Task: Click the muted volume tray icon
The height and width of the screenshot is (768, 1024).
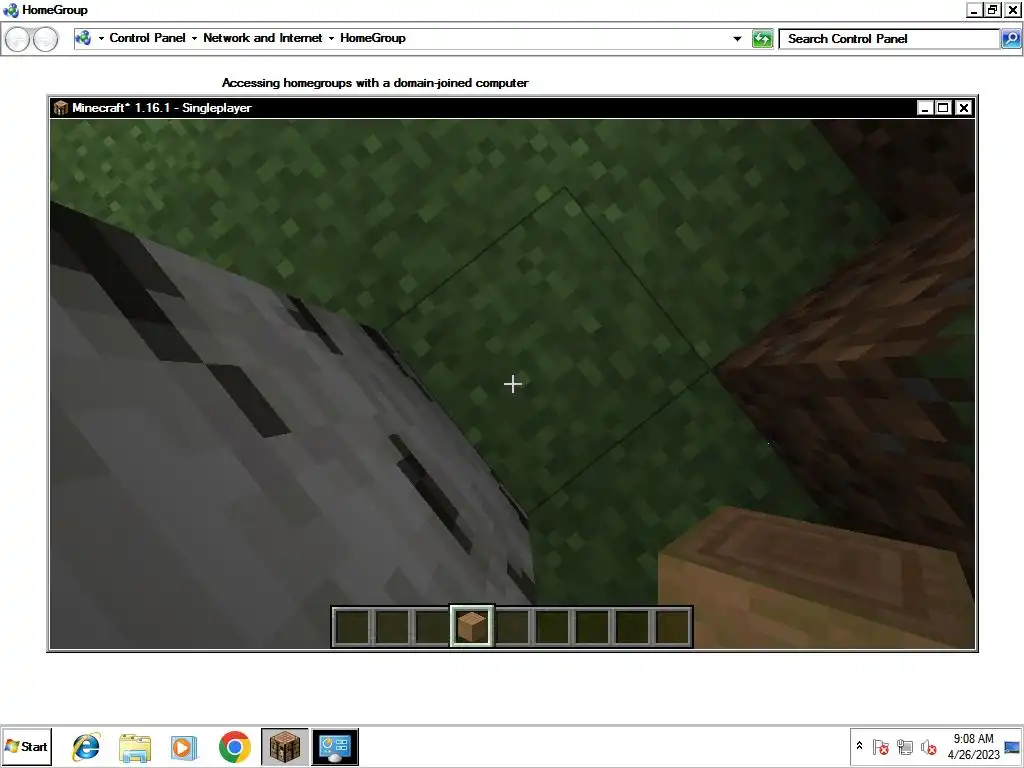Action: (928, 746)
